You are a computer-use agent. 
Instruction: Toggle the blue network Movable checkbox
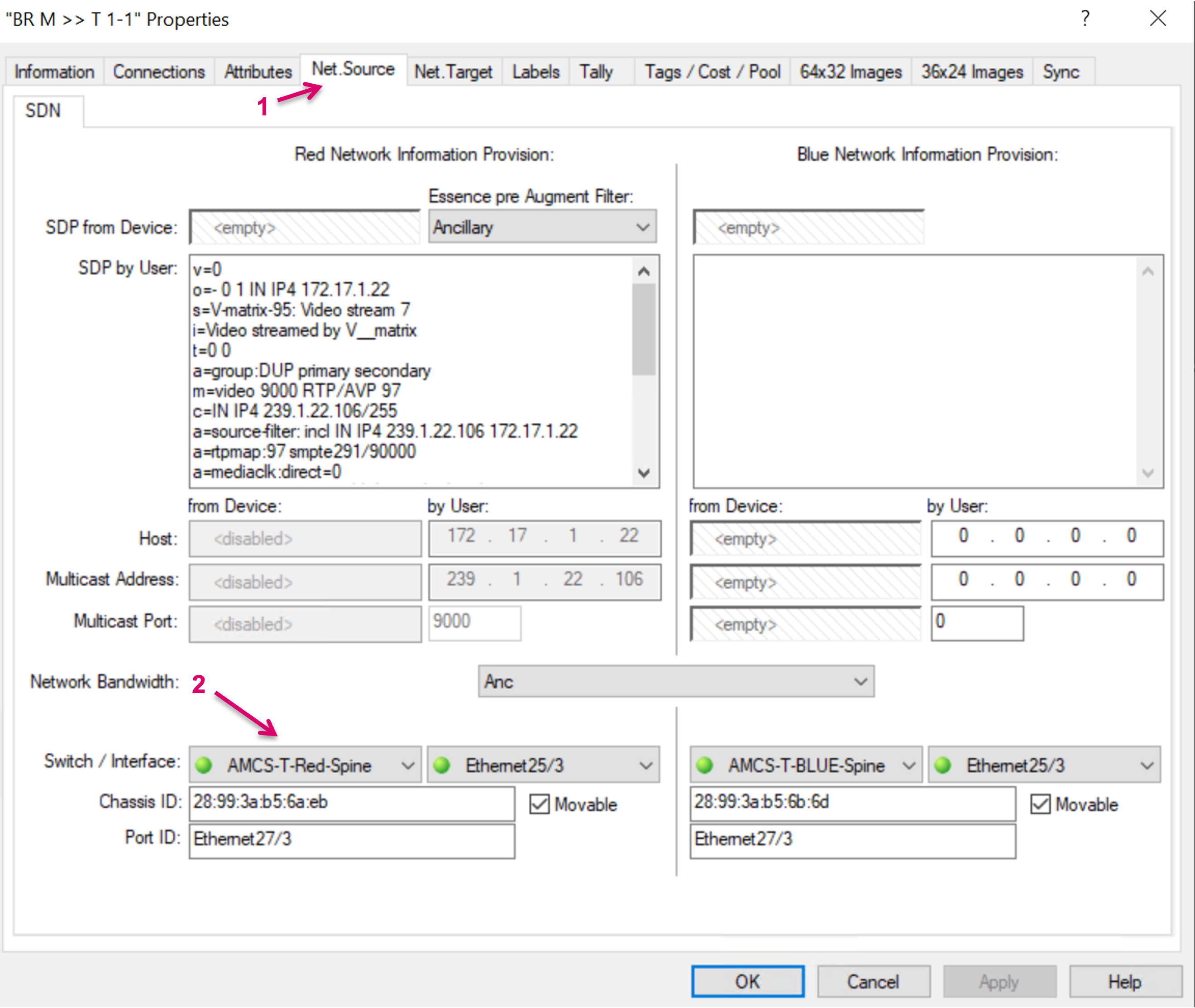(x=1040, y=804)
